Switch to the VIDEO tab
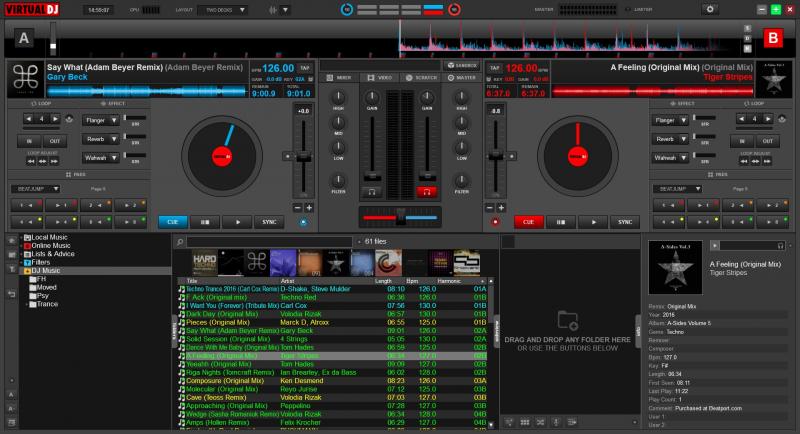The width and height of the screenshot is (800, 434). click(x=380, y=78)
